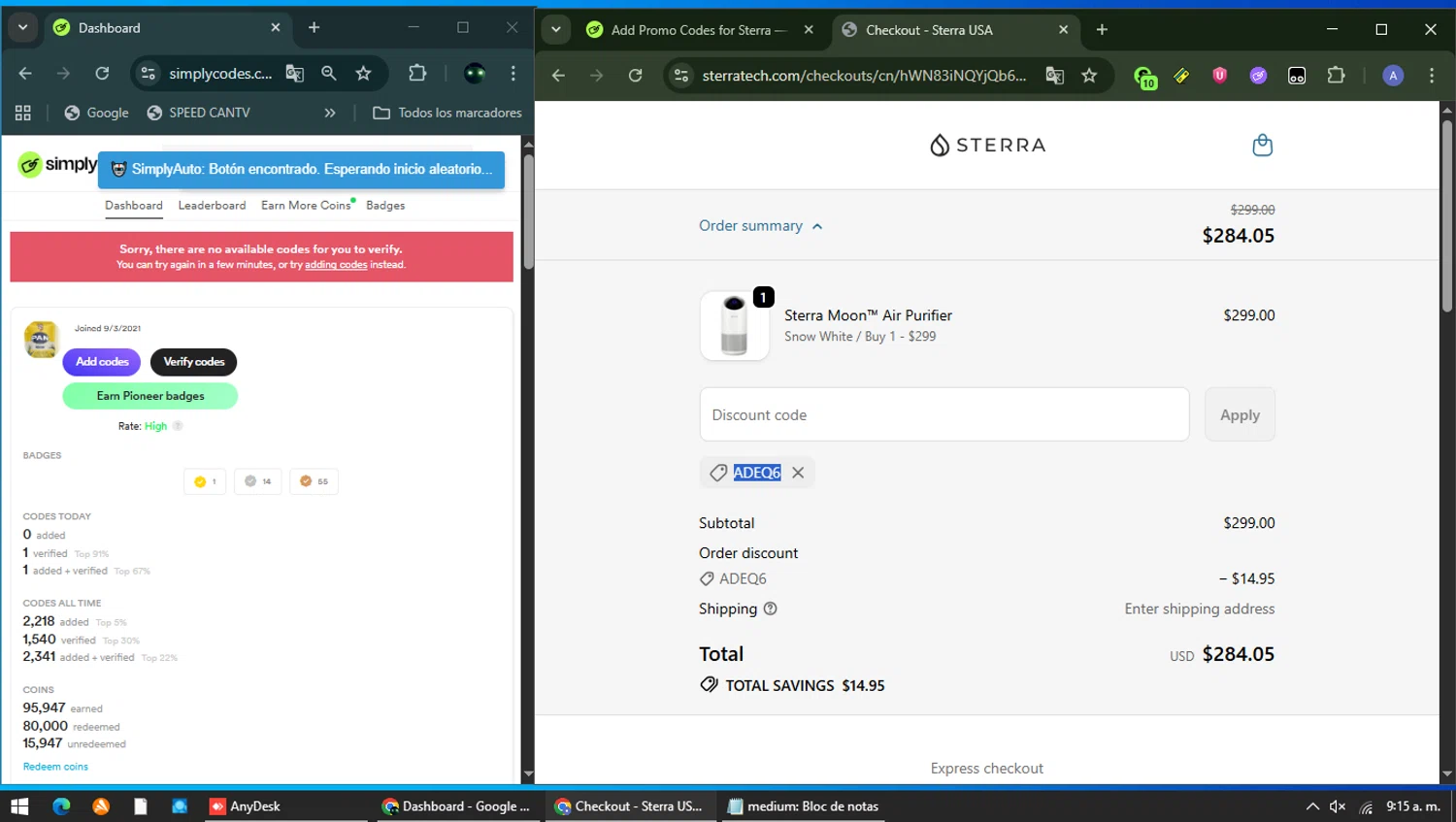Go back in Dashboard window
This screenshot has height=822, width=1456.
pyautogui.click(x=25, y=73)
